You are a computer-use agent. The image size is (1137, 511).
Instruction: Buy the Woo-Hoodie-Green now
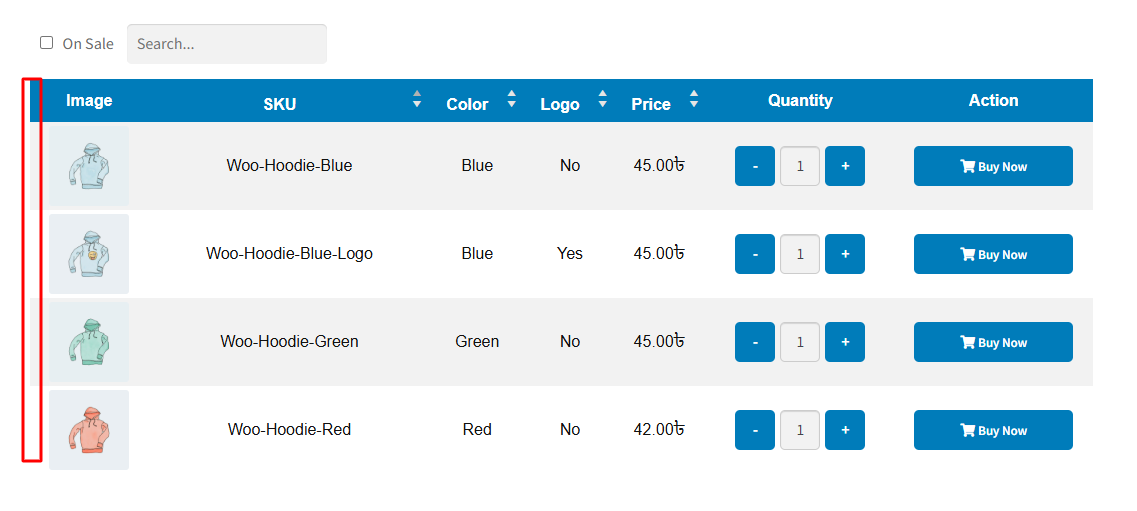coord(993,342)
